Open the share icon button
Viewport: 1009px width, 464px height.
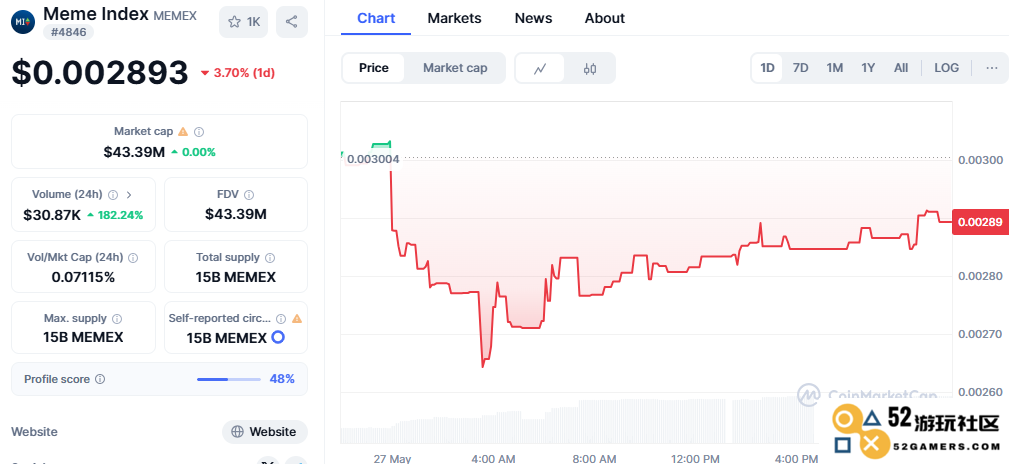click(x=292, y=22)
